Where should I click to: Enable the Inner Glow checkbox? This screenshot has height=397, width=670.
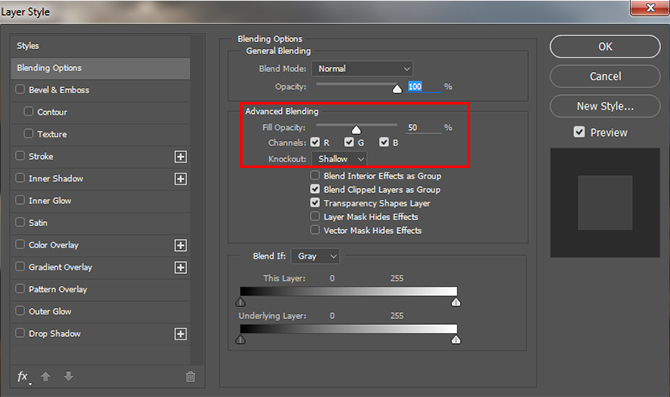pos(20,200)
